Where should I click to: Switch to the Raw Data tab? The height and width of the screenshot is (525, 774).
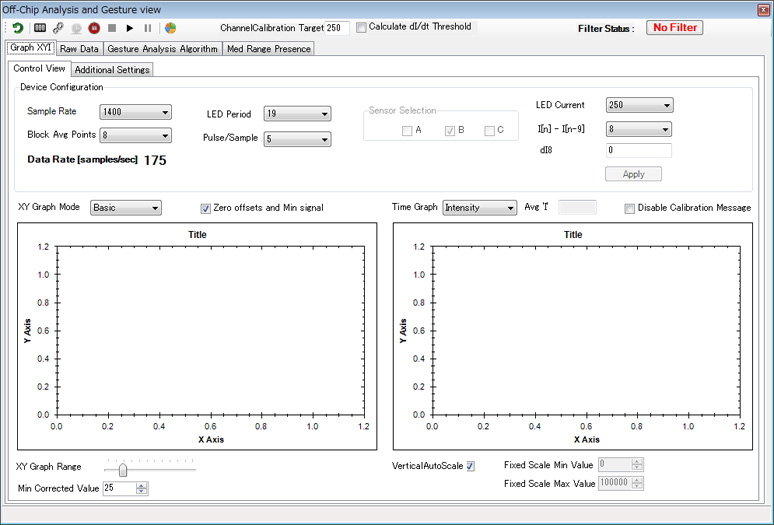[79, 49]
